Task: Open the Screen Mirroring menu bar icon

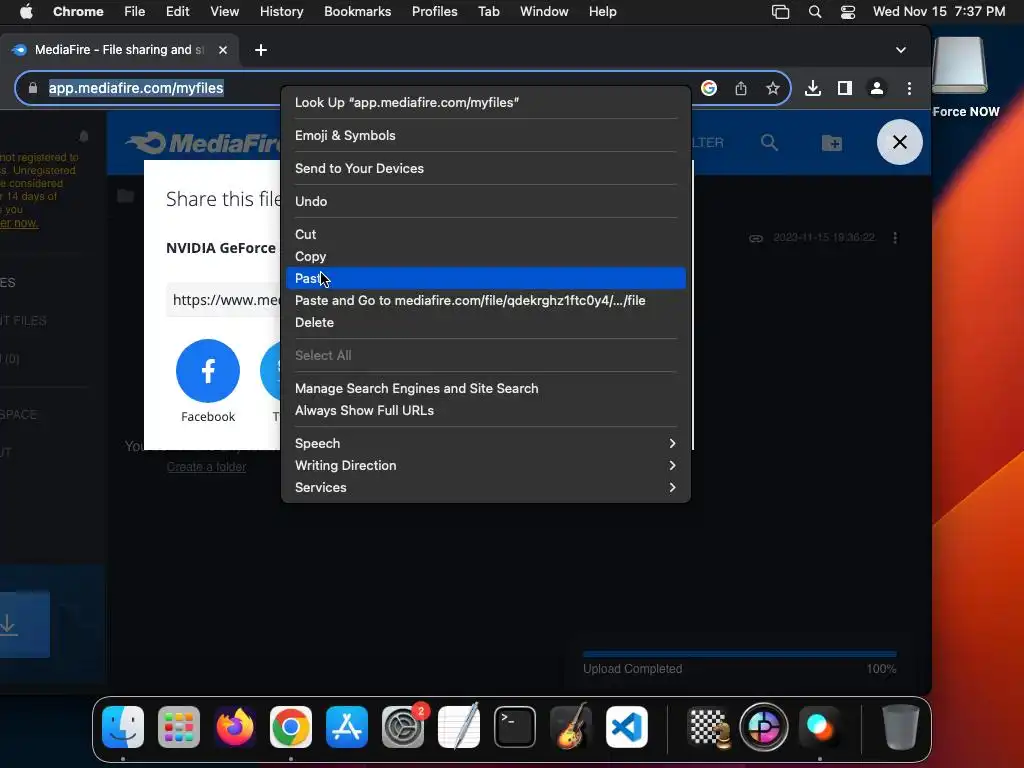Action: click(x=780, y=12)
